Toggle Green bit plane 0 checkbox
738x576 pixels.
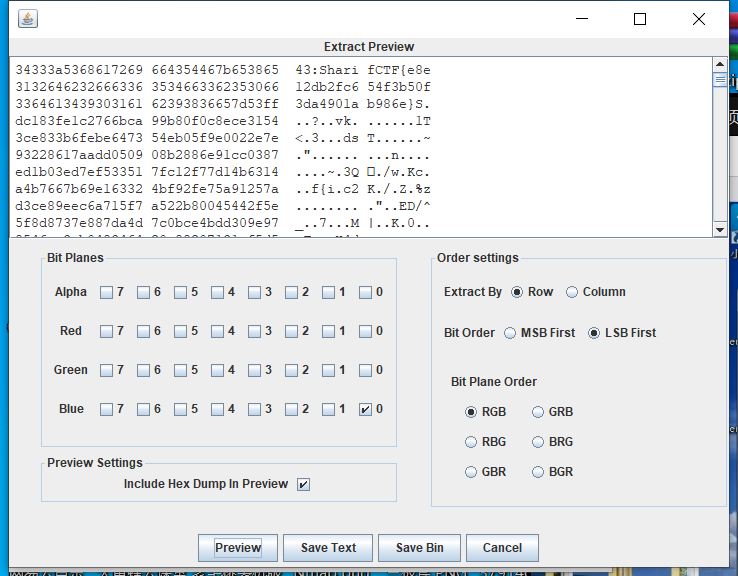point(365,371)
